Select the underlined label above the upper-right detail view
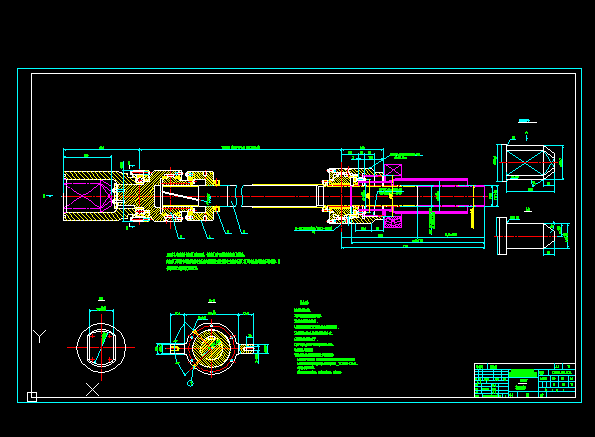This screenshot has height=437, width=595. pyautogui.click(x=527, y=121)
